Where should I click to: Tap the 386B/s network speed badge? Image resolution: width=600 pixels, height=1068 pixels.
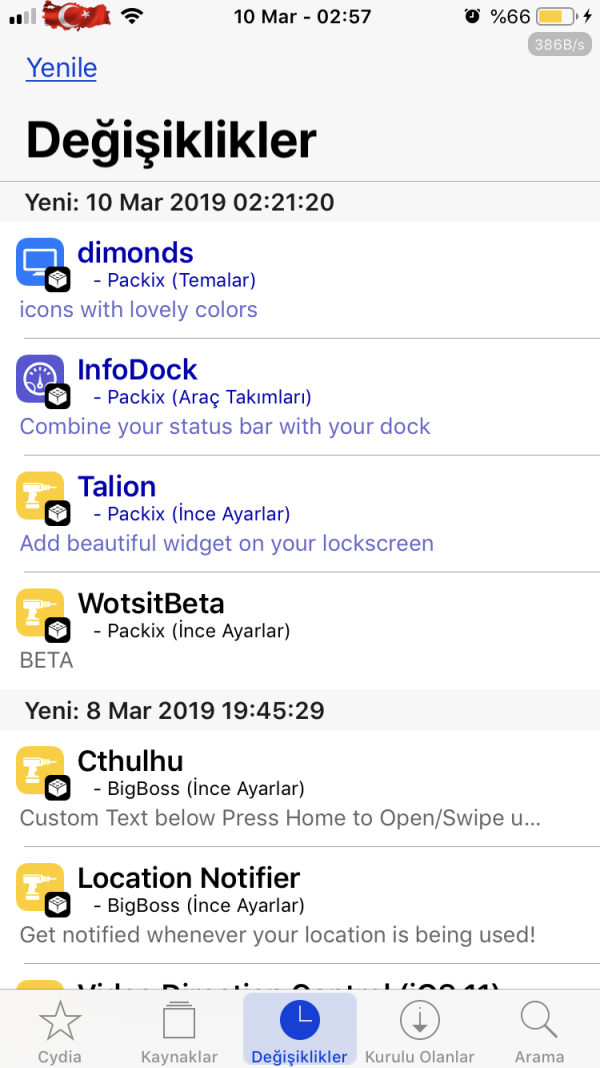click(559, 45)
